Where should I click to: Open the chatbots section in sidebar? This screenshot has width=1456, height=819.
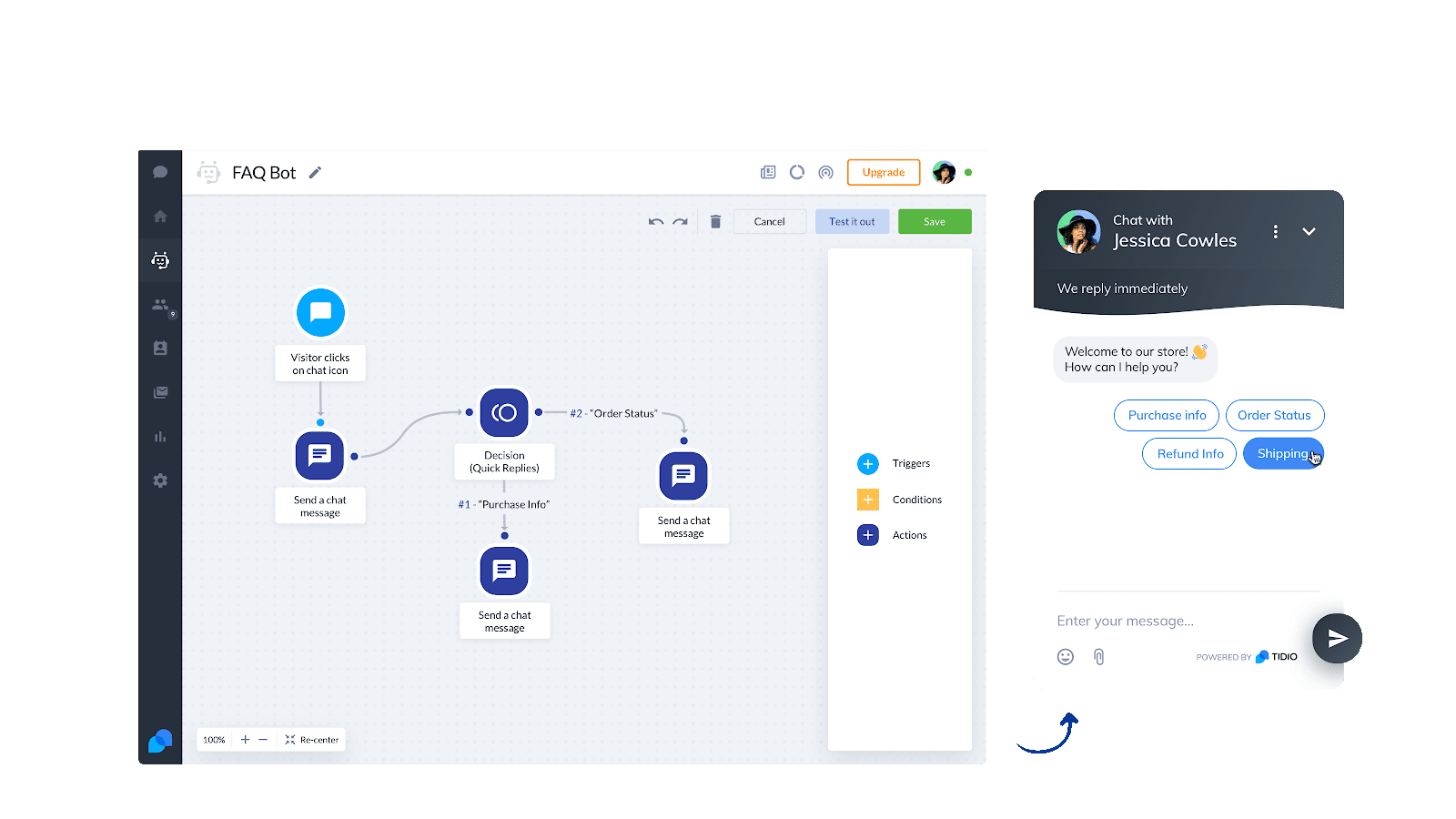[x=160, y=261]
